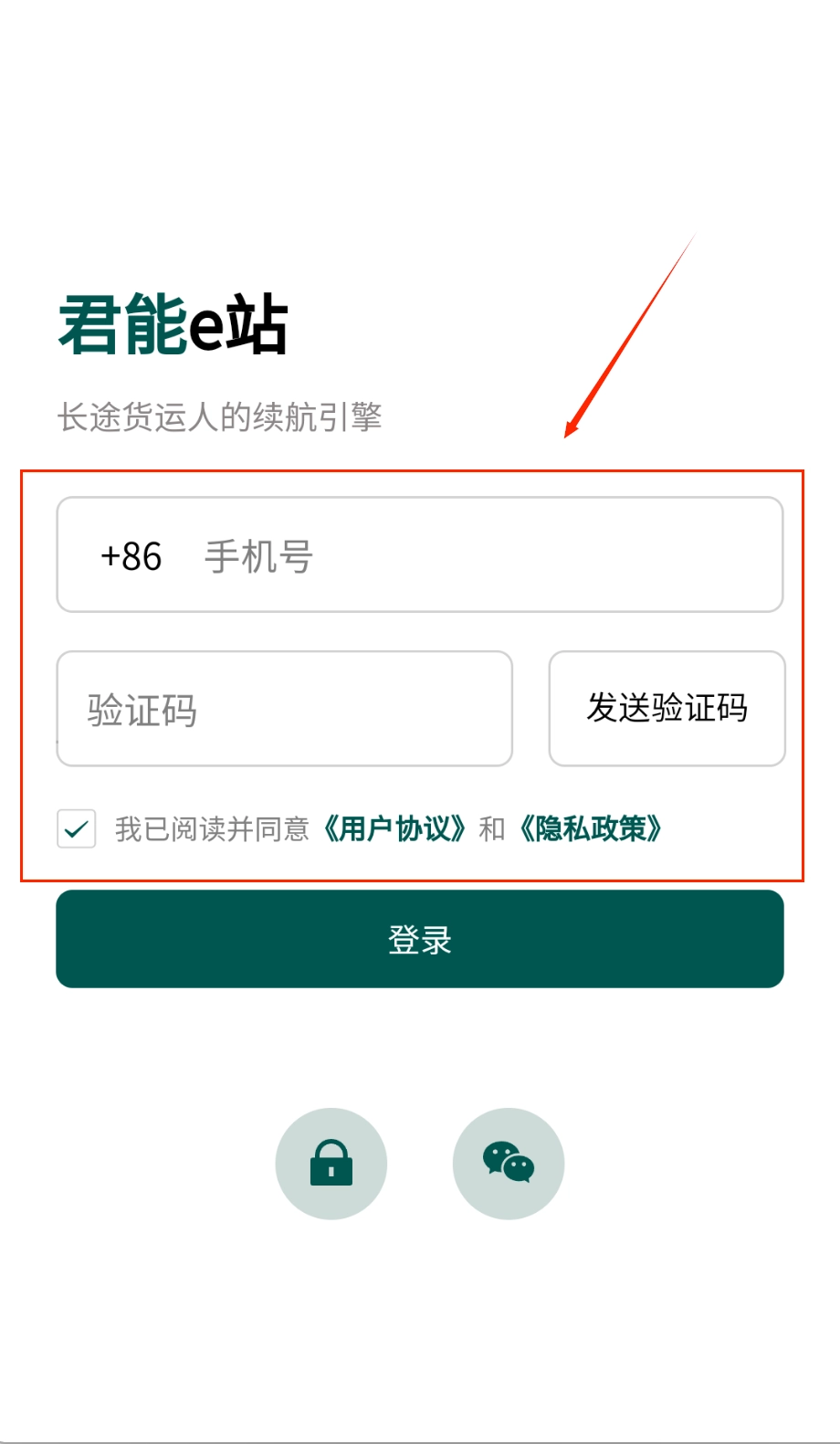Image resolution: width=840 pixels, height=1444 pixels.
Task: Select the +86 country code prefix
Action: click(x=131, y=556)
